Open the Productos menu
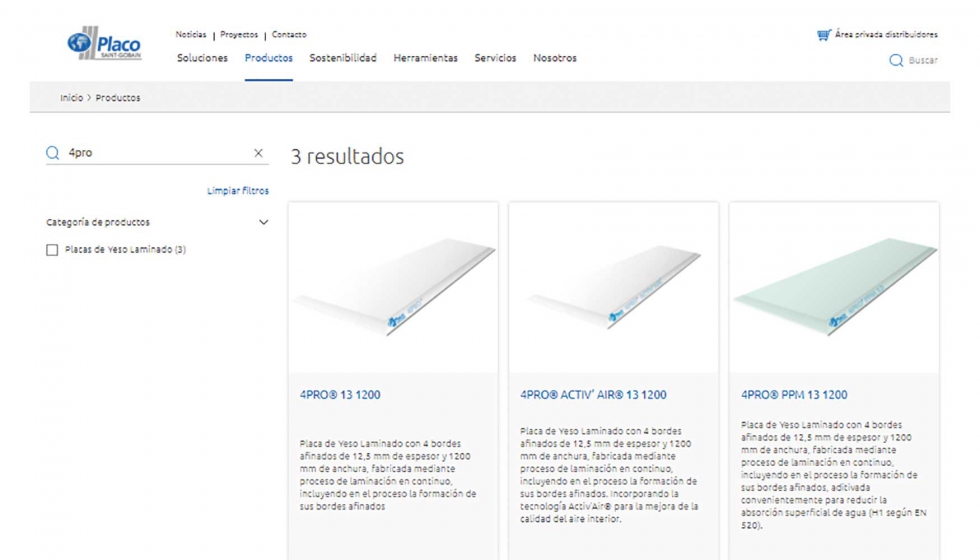980x560 pixels. pyautogui.click(x=269, y=58)
